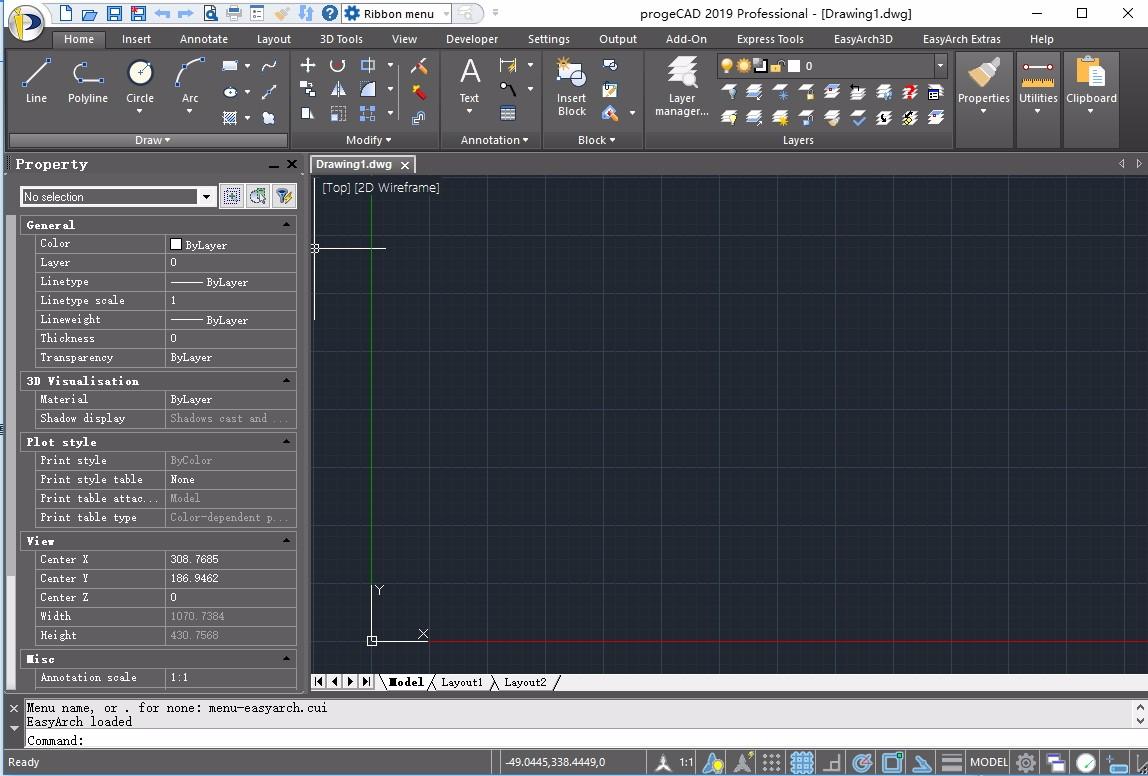Click the Text annotation tool

[x=469, y=86]
